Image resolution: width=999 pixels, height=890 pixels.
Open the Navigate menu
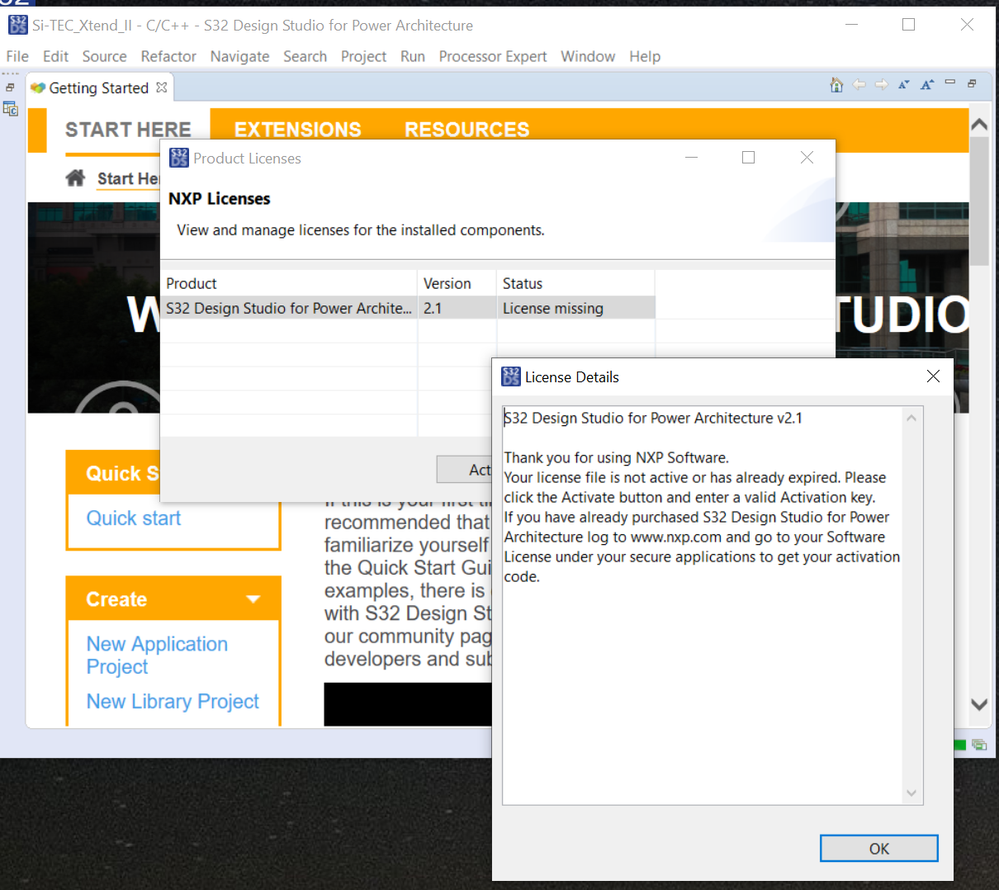click(240, 57)
